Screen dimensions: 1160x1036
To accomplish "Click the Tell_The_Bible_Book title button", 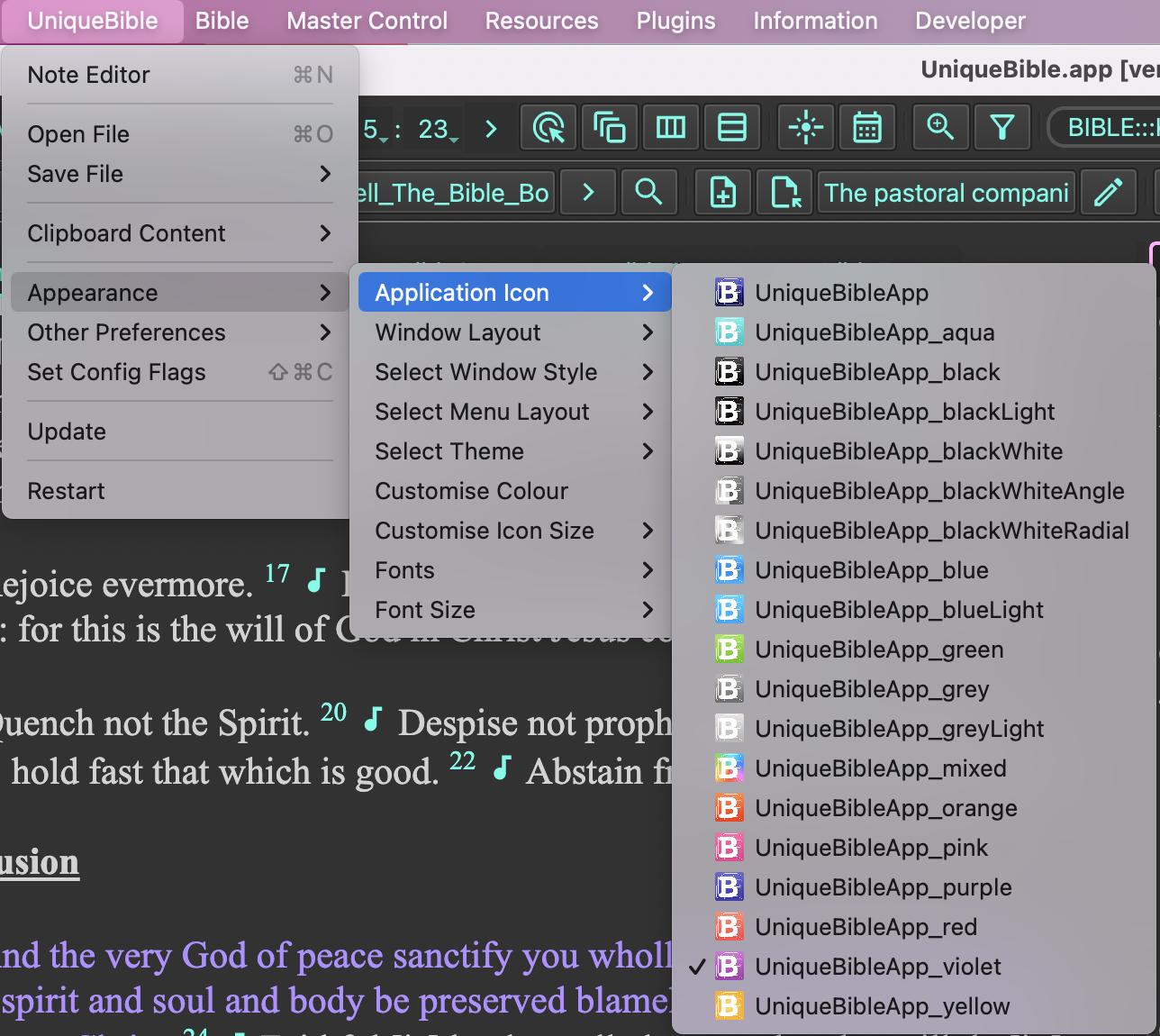I will (x=456, y=193).
